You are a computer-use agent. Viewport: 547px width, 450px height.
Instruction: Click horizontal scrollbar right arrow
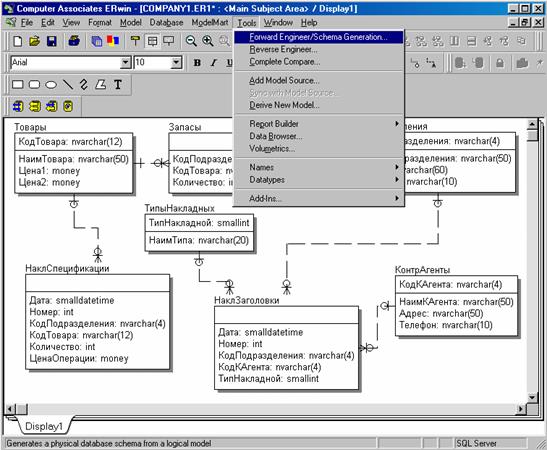click(x=521, y=409)
